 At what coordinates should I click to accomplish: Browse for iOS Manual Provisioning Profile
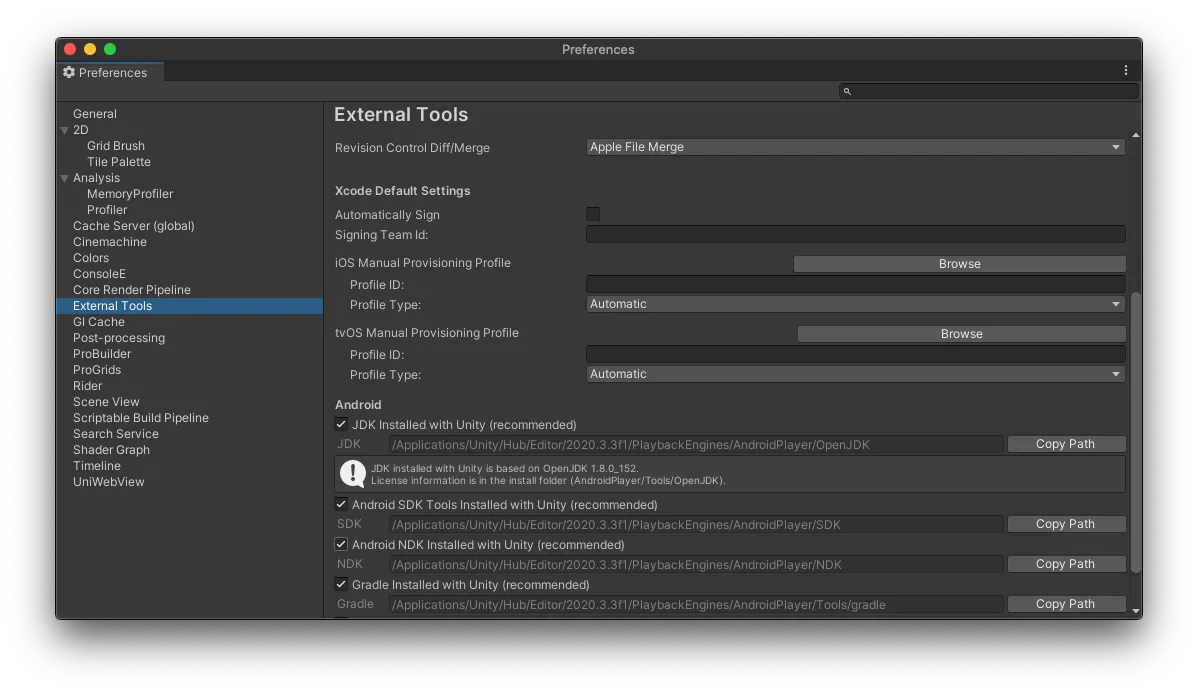[x=960, y=264]
